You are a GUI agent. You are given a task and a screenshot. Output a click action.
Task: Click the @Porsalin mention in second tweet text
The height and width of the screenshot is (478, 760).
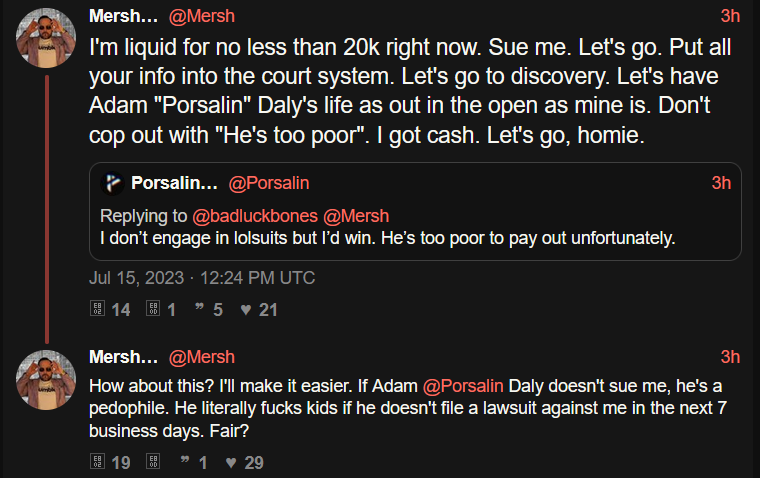(466, 386)
